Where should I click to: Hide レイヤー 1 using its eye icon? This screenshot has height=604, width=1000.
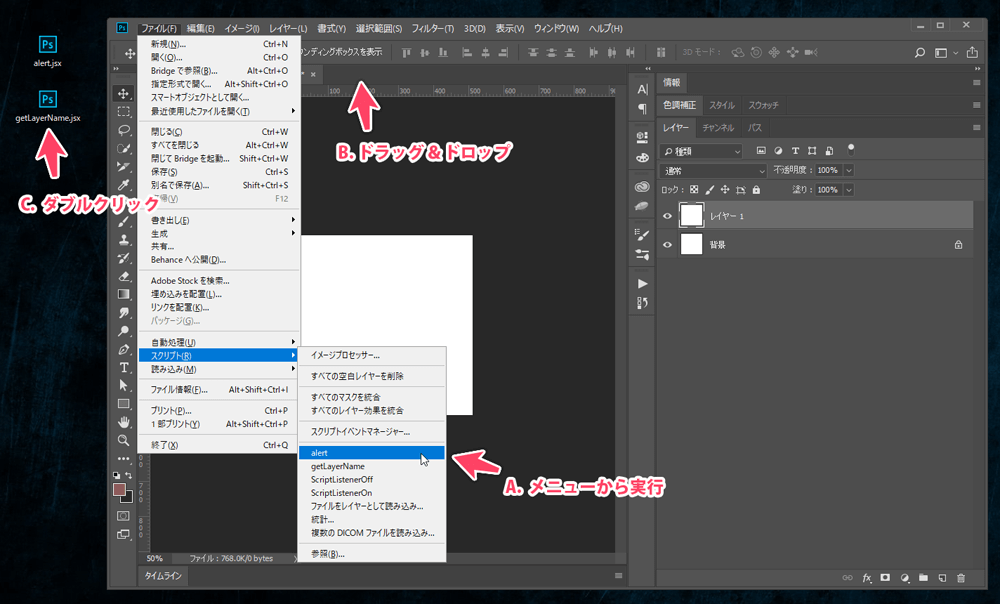tap(667, 216)
